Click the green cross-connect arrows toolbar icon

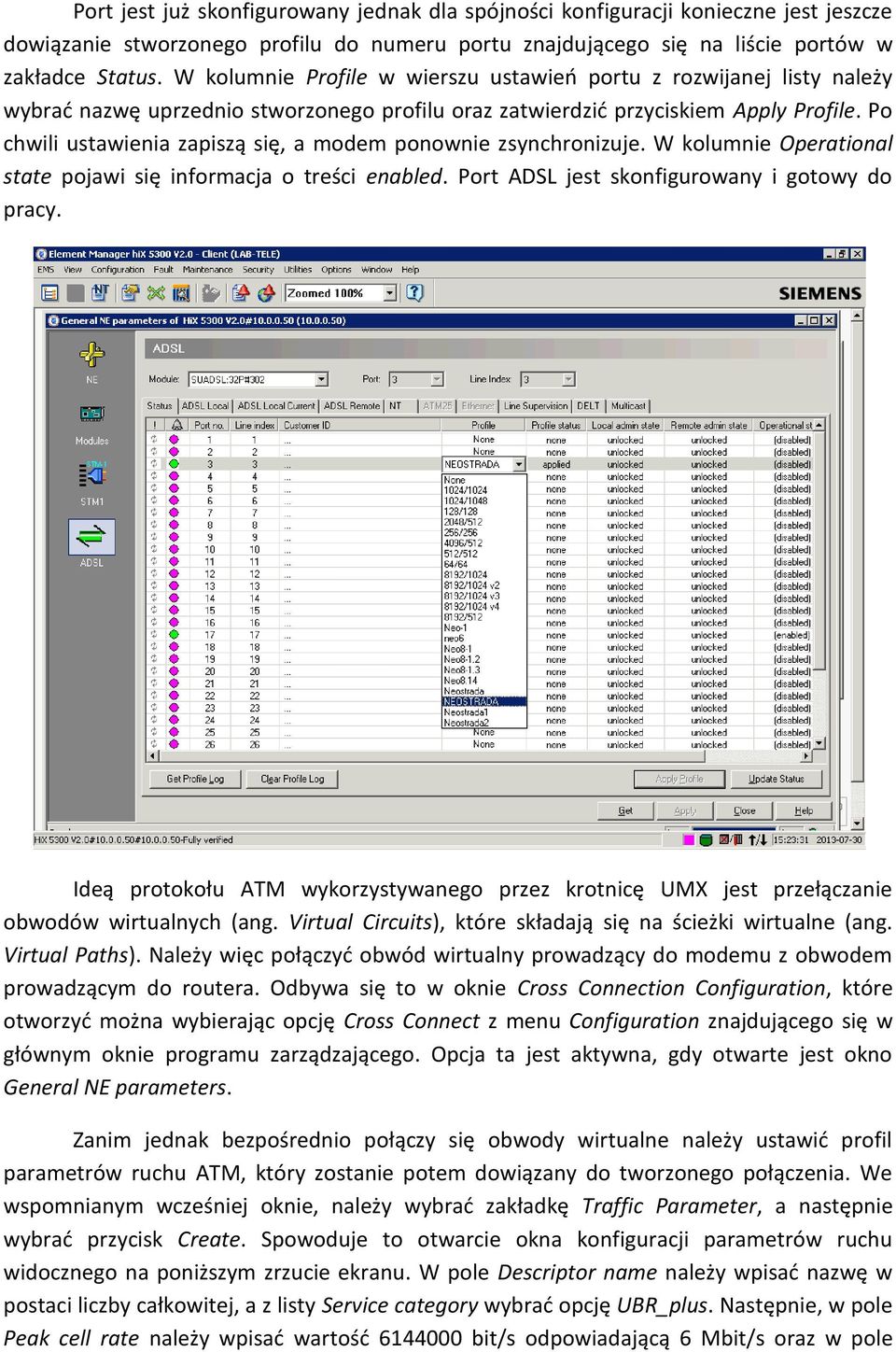click(156, 293)
